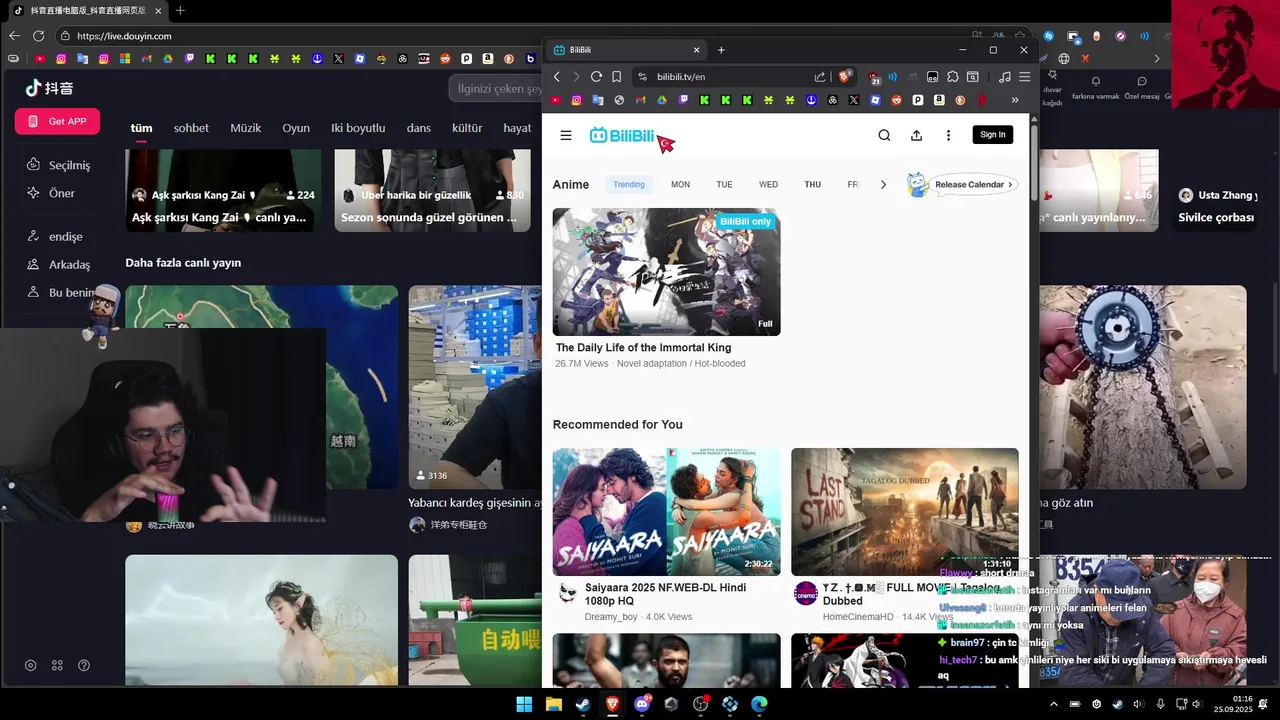Click Twitch bookmark in bilibili window
The height and width of the screenshot is (720, 1280).
click(x=684, y=100)
